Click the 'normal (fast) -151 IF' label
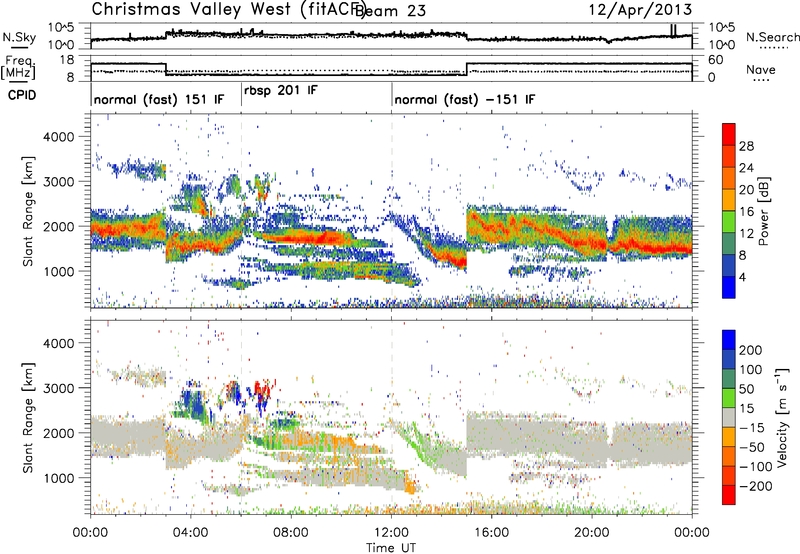Viewport: 800px width, 554px height. point(465,99)
